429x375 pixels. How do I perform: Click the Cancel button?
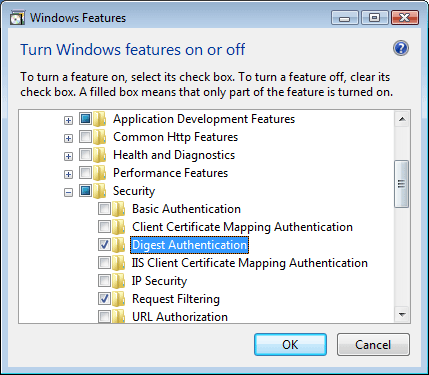pyautogui.click(x=373, y=345)
